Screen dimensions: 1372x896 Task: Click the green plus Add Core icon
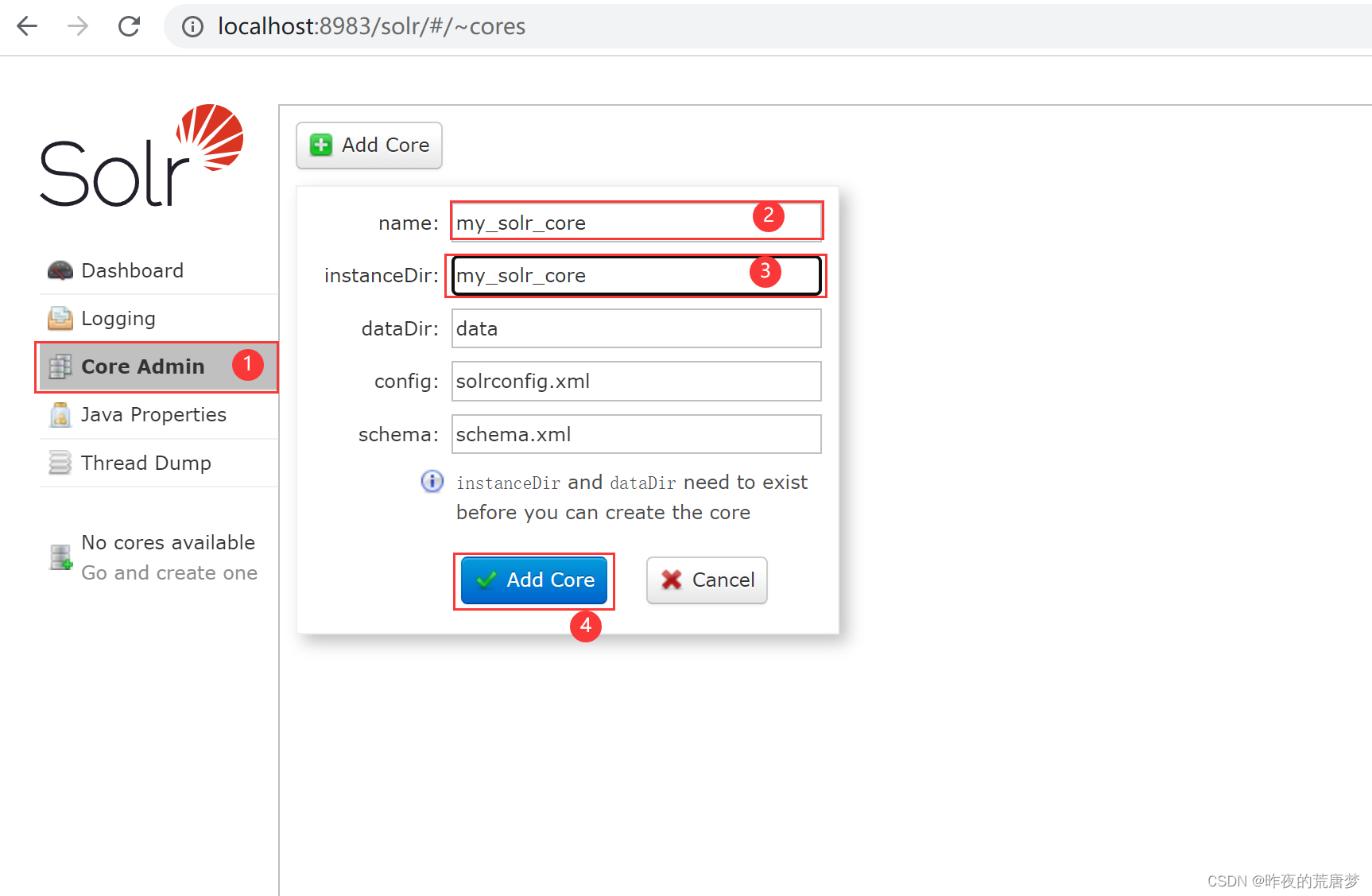320,145
